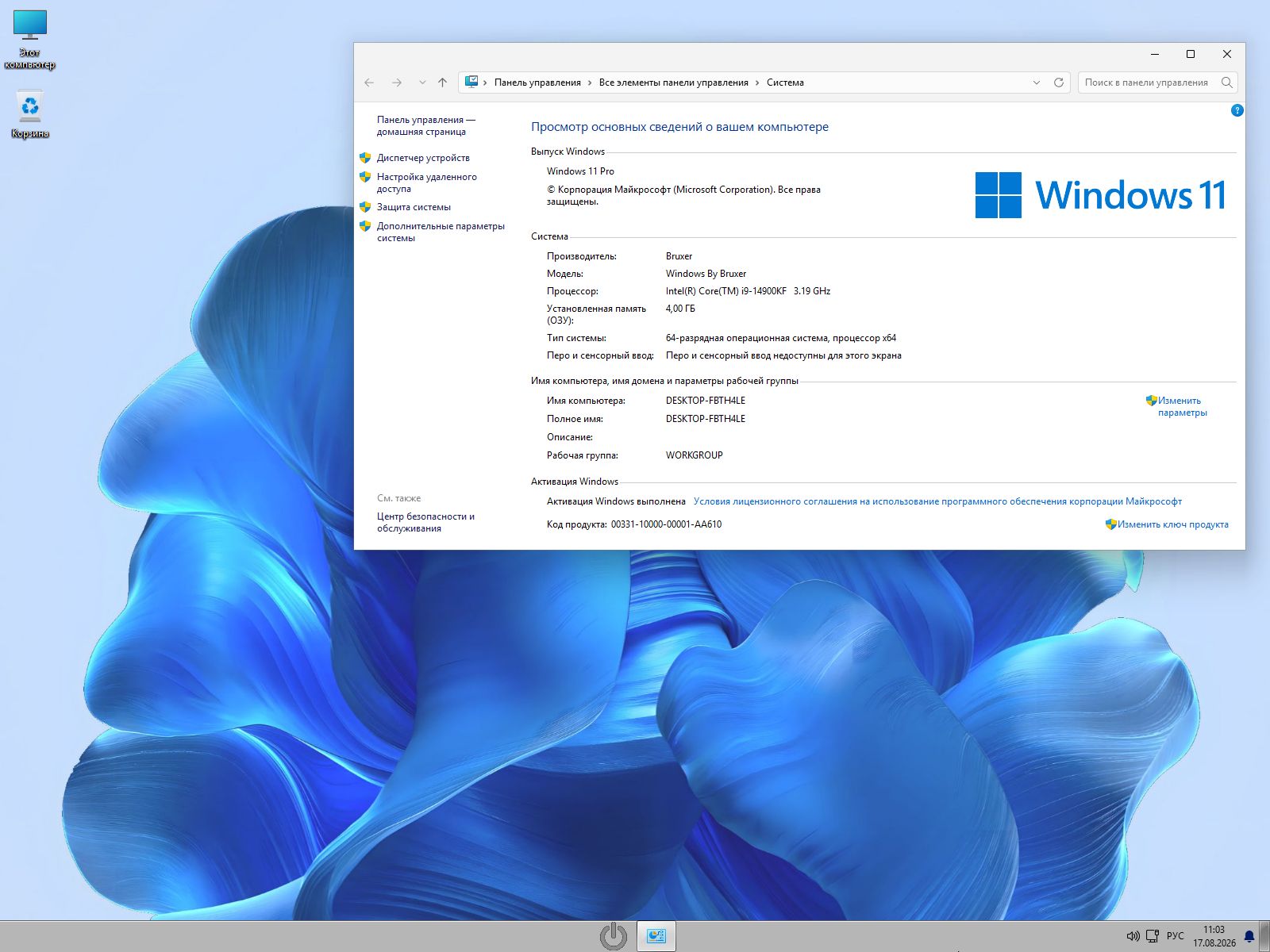Open the network tray icon

tap(1153, 936)
